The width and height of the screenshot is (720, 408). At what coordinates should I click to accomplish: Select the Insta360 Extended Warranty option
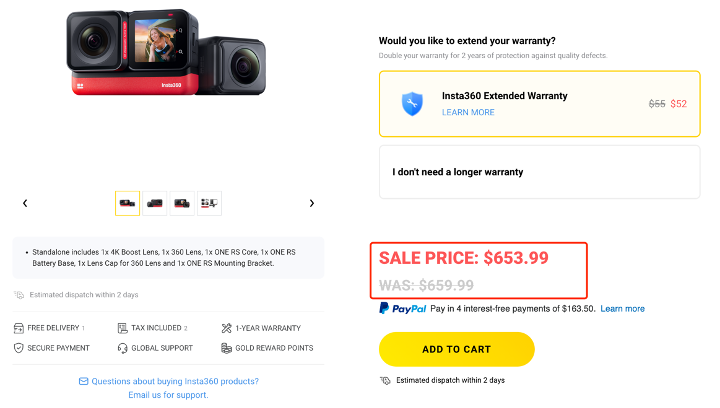pyautogui.click(x=539, y=104)
